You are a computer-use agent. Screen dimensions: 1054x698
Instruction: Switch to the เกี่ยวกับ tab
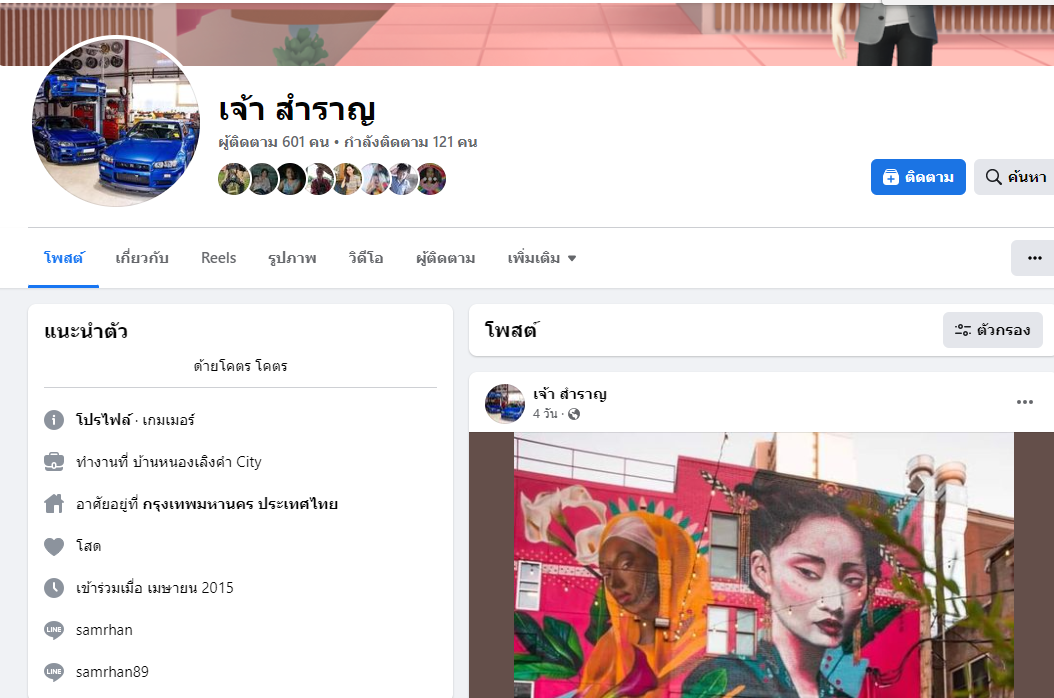(x=142, y=258)
